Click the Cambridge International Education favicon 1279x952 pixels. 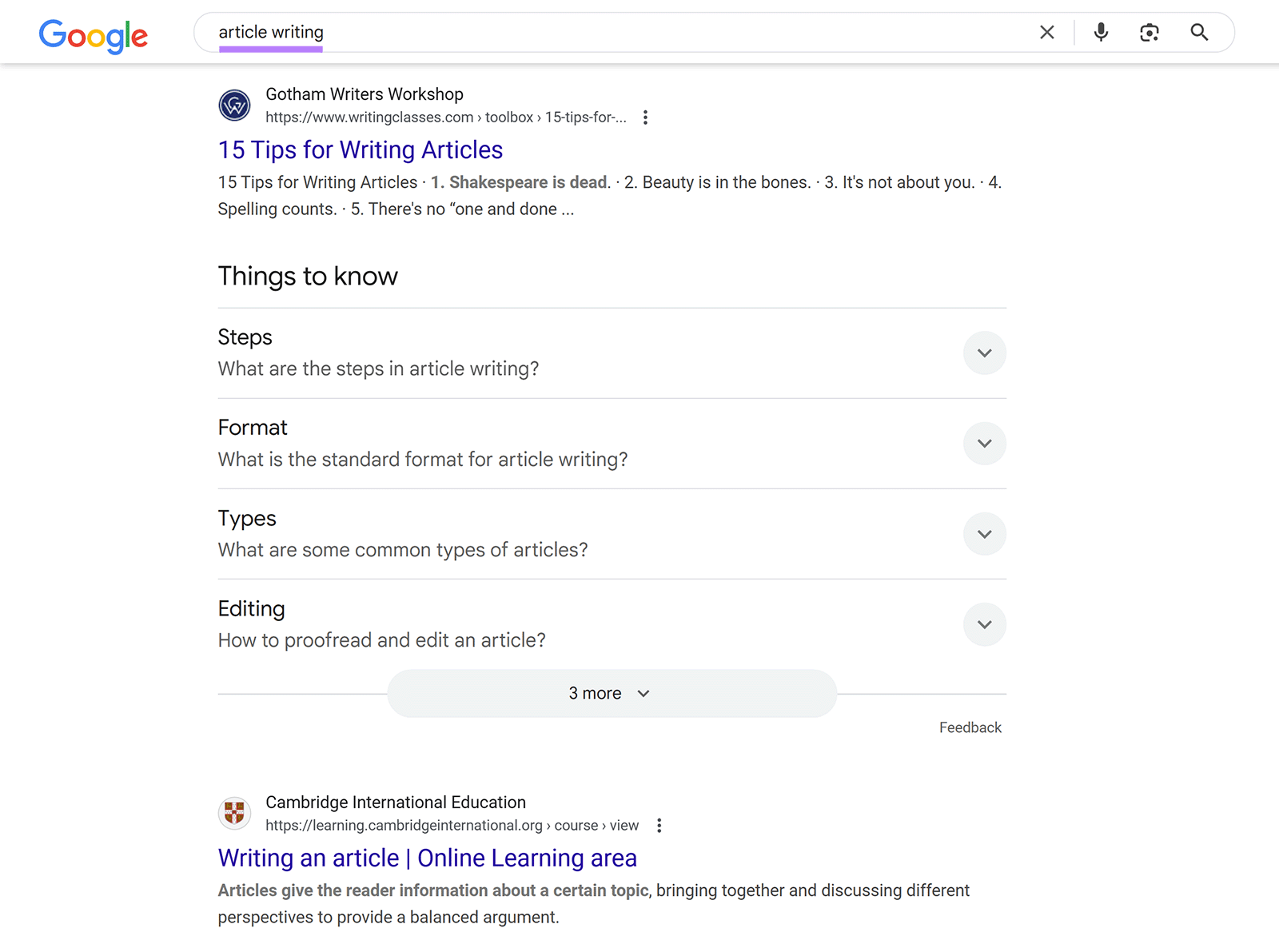(x=234, y=813)
